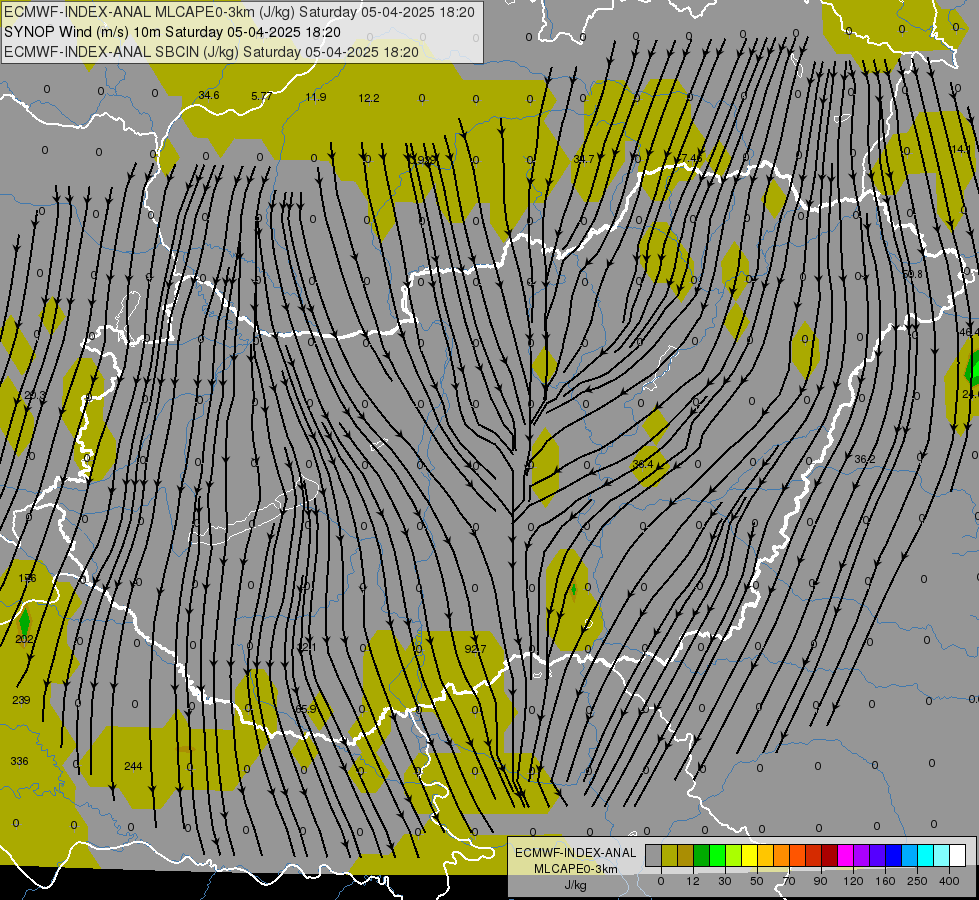Click the 'SYNOP Wind (m/s) 10m' title line
This screenshot has width=979, height=900.
pos(82,32)
